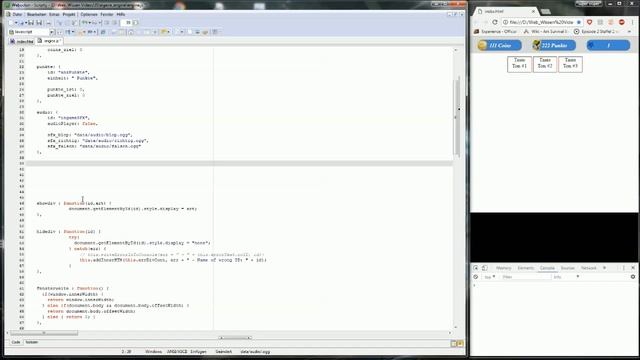Open a new browser tab

tap(546, 11)
